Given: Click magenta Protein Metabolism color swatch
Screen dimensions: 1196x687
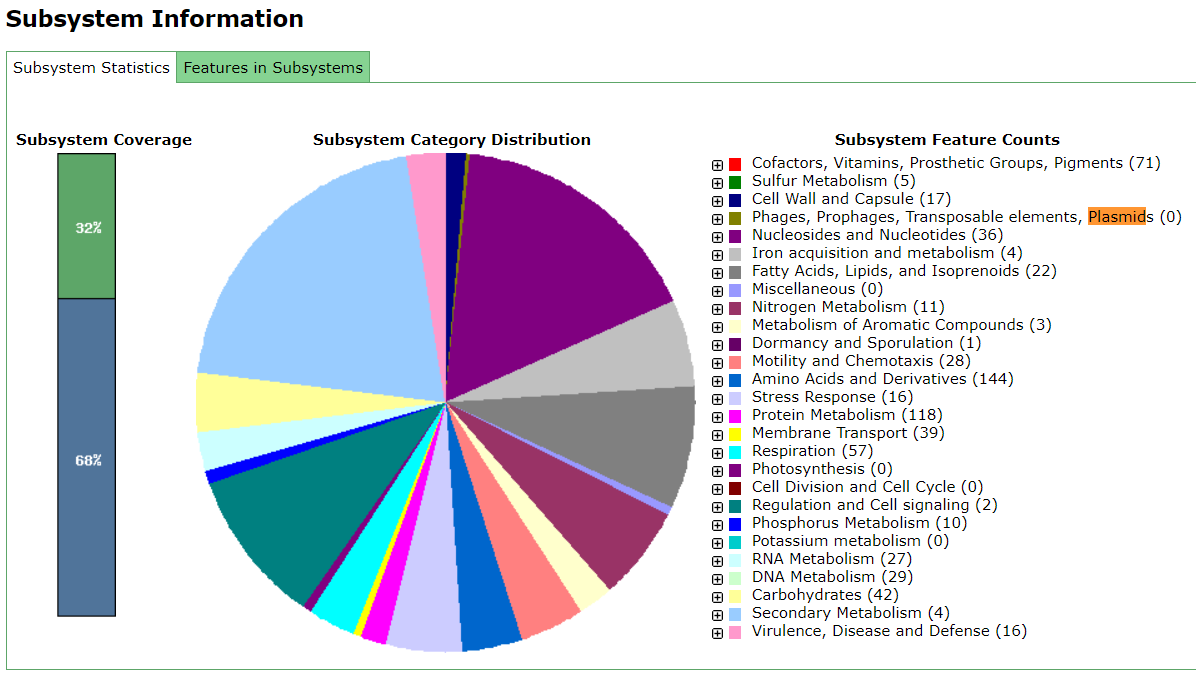Looking at the screenshot, I should tap(735, 416).
